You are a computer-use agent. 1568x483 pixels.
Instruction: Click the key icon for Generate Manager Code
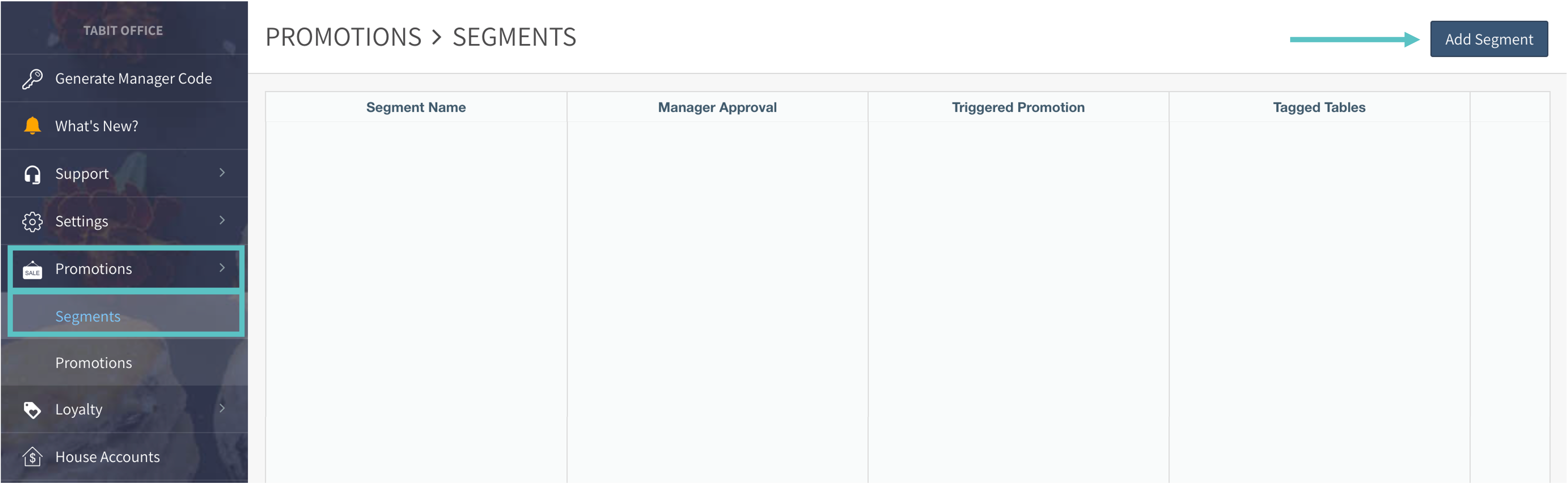click(x=32, y=79)
